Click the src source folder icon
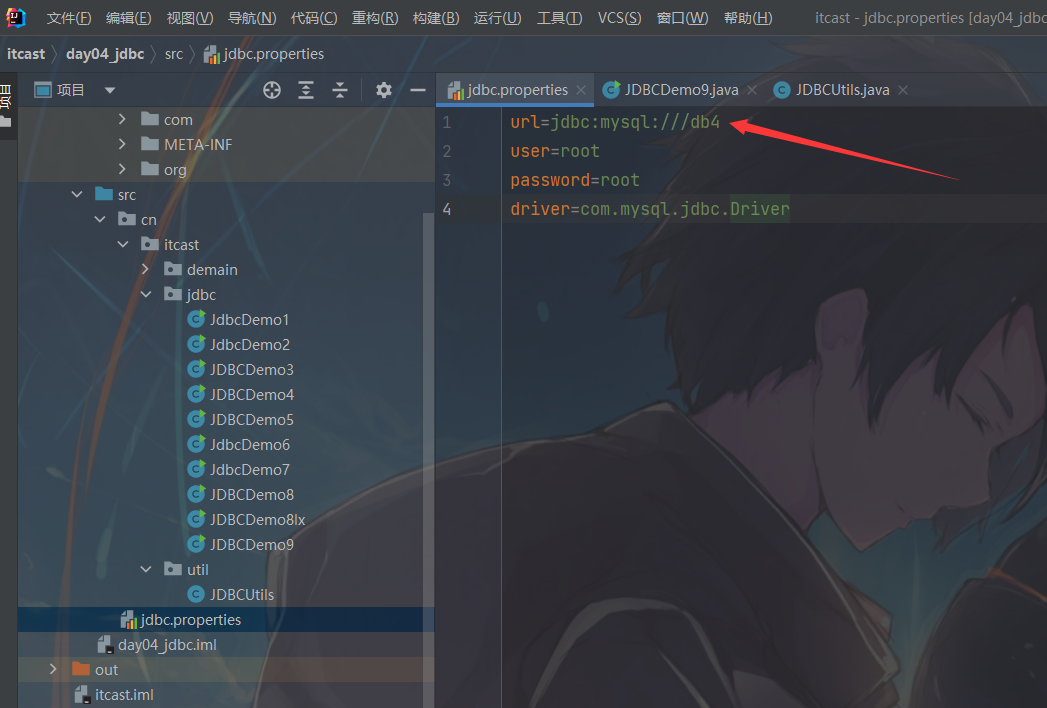This screenshot has width=1047, height=708. click(x=104, y=194)
